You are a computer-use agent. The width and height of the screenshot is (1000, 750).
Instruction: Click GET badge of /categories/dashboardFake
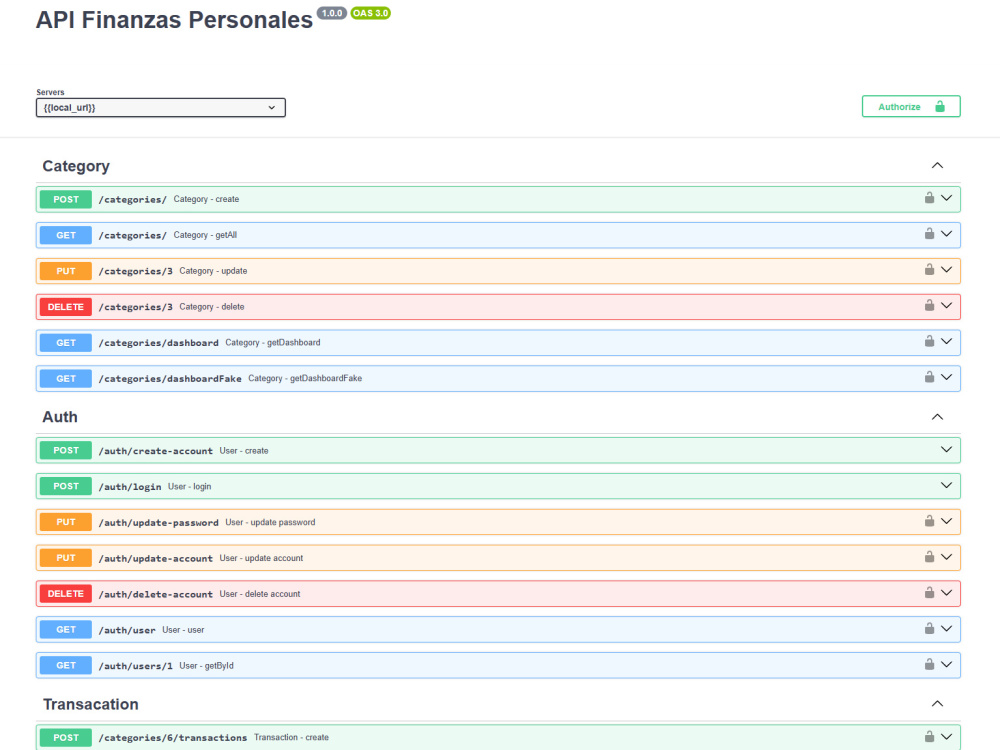(x=66, y=378)
